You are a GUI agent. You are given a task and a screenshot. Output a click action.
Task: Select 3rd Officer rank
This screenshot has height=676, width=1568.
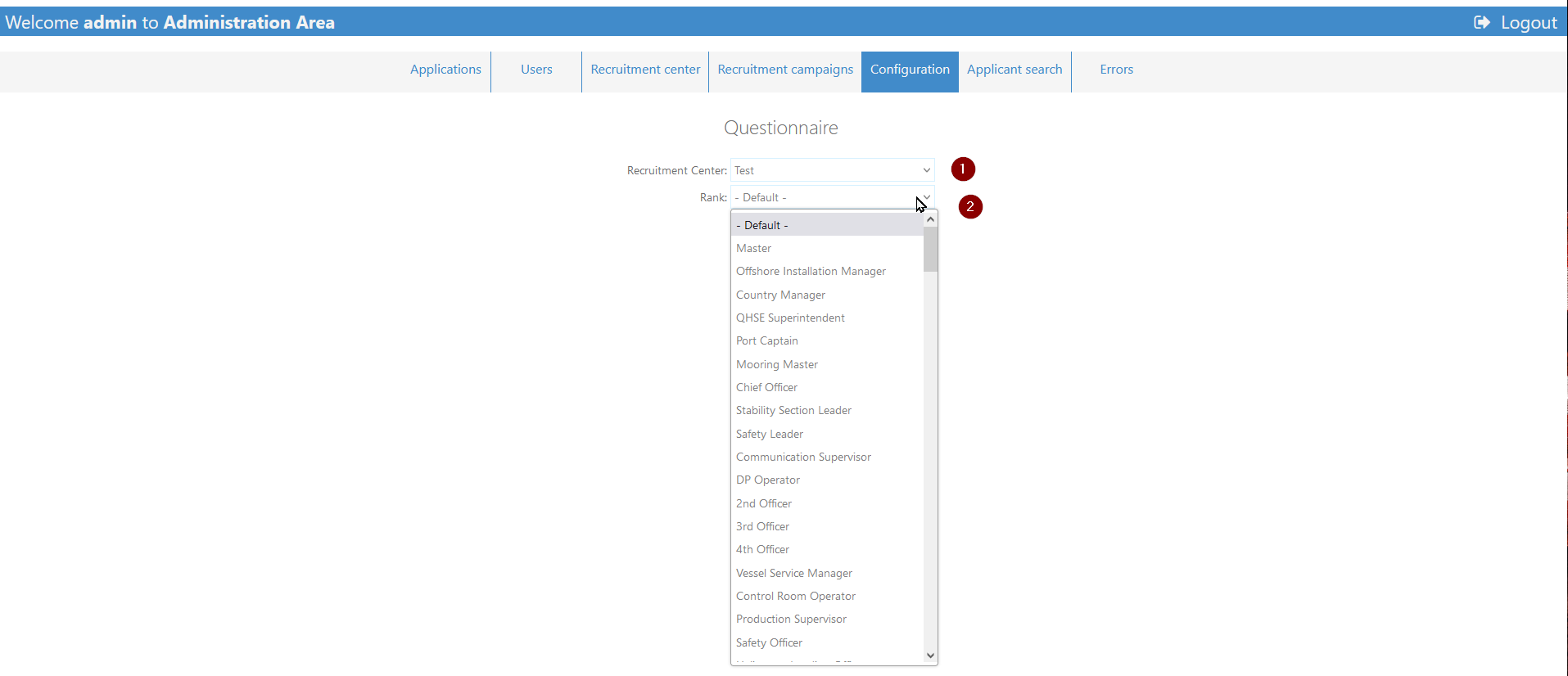click(827, 526)
